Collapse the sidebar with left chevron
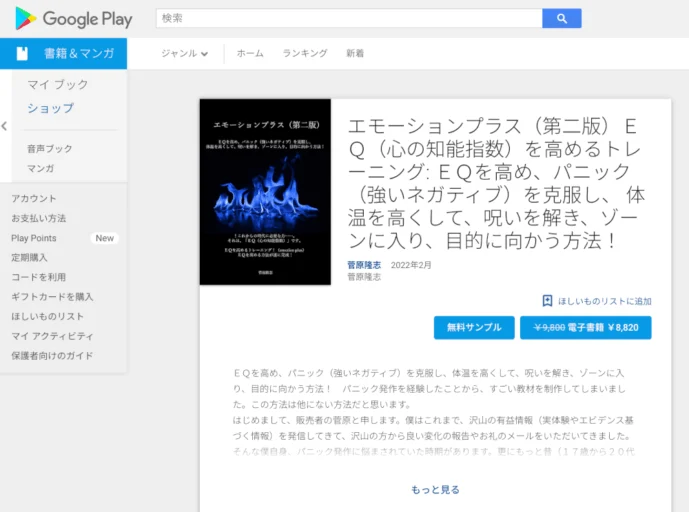The image size is (689, 512). coord(5,126)
